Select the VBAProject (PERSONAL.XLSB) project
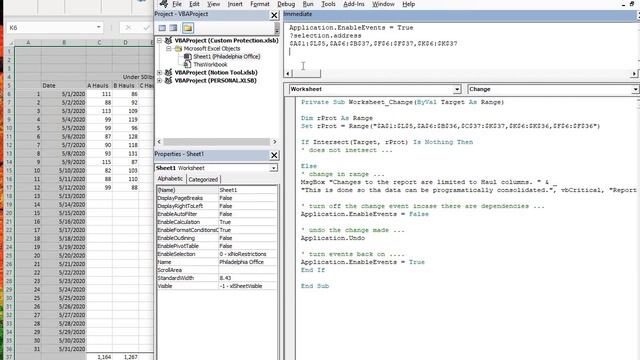 point(216,80)
